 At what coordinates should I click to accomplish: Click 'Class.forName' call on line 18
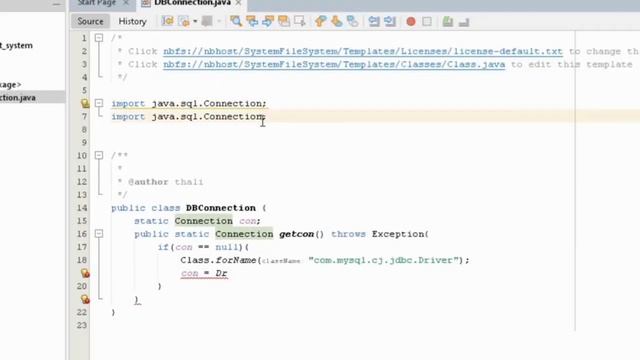(218, 260)
